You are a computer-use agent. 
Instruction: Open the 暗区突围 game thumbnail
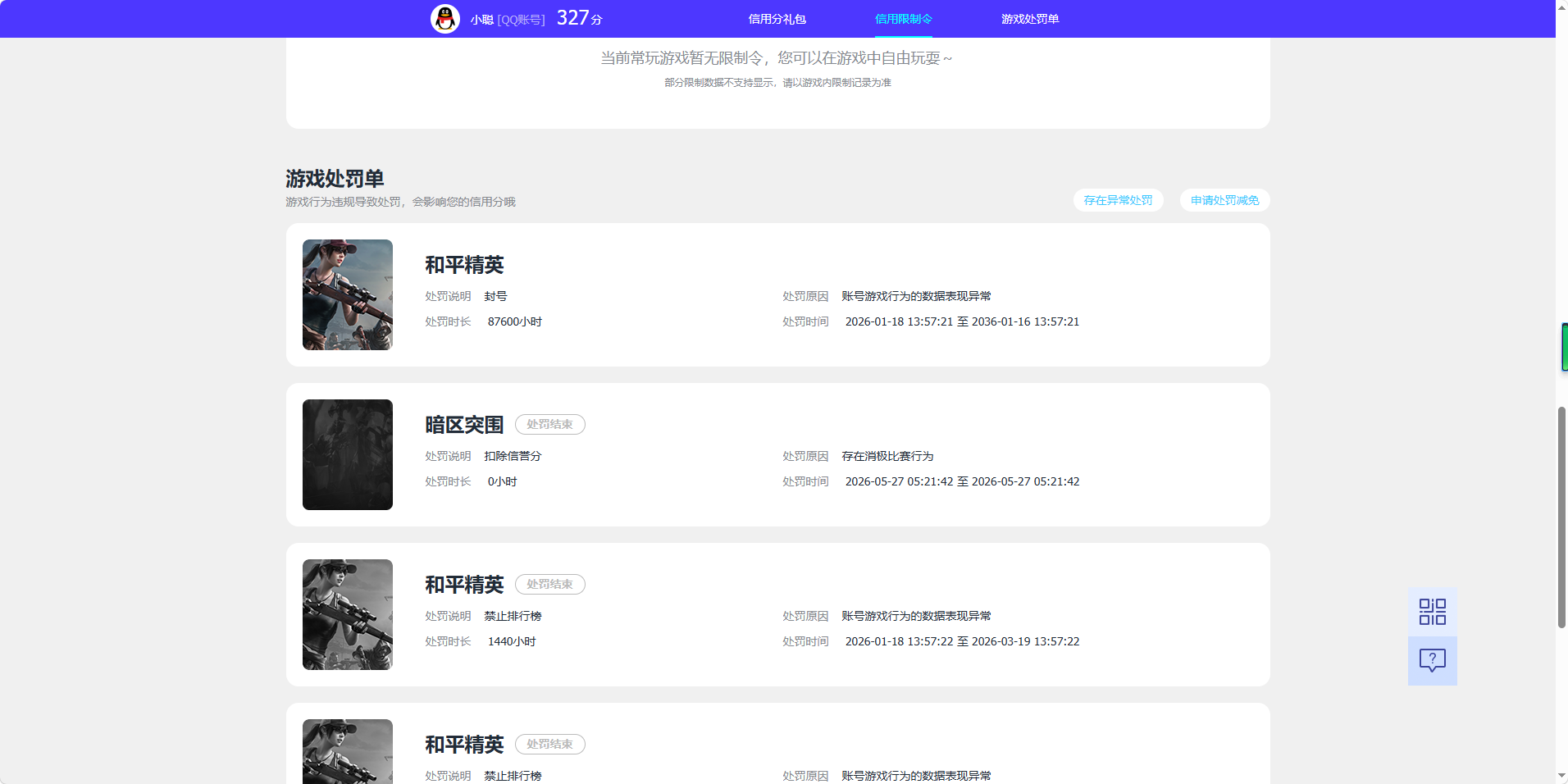click(x=348, y=454)
